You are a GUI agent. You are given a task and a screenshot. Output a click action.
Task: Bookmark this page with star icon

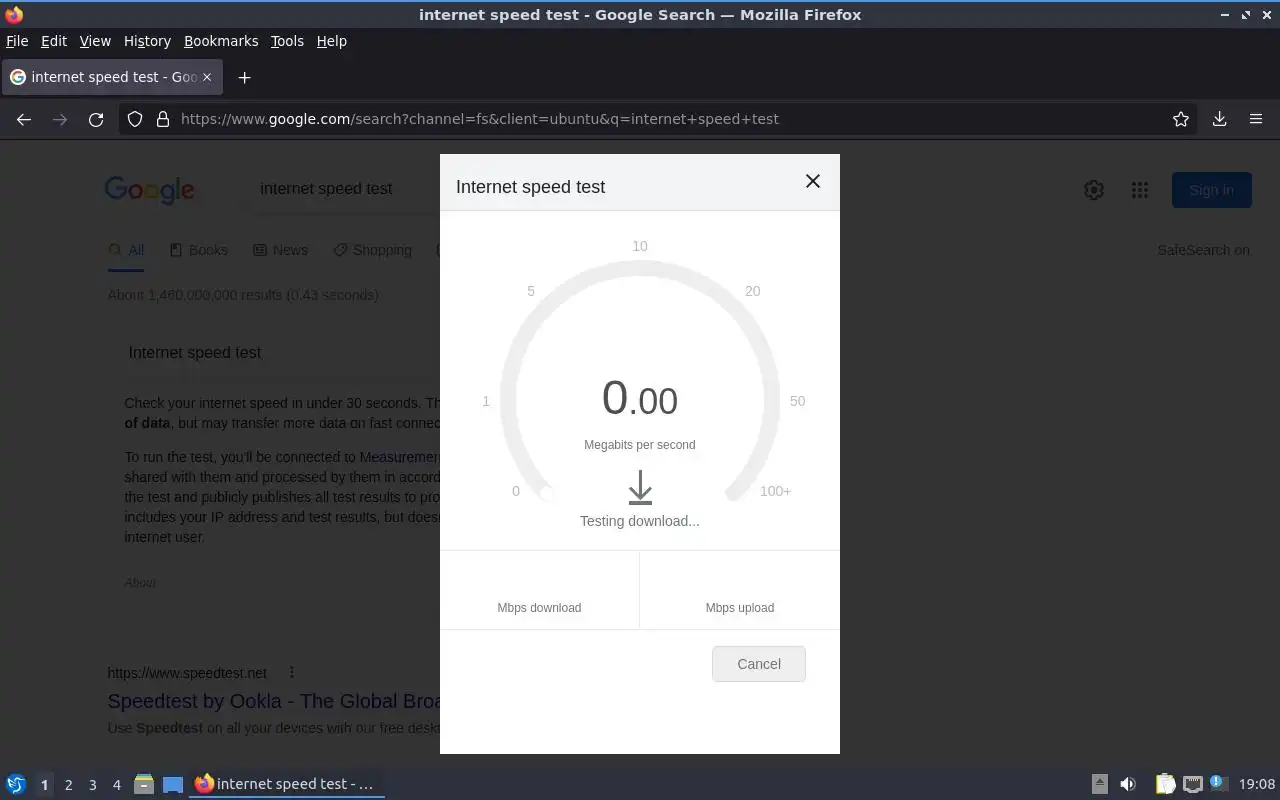pos(1181,119)
